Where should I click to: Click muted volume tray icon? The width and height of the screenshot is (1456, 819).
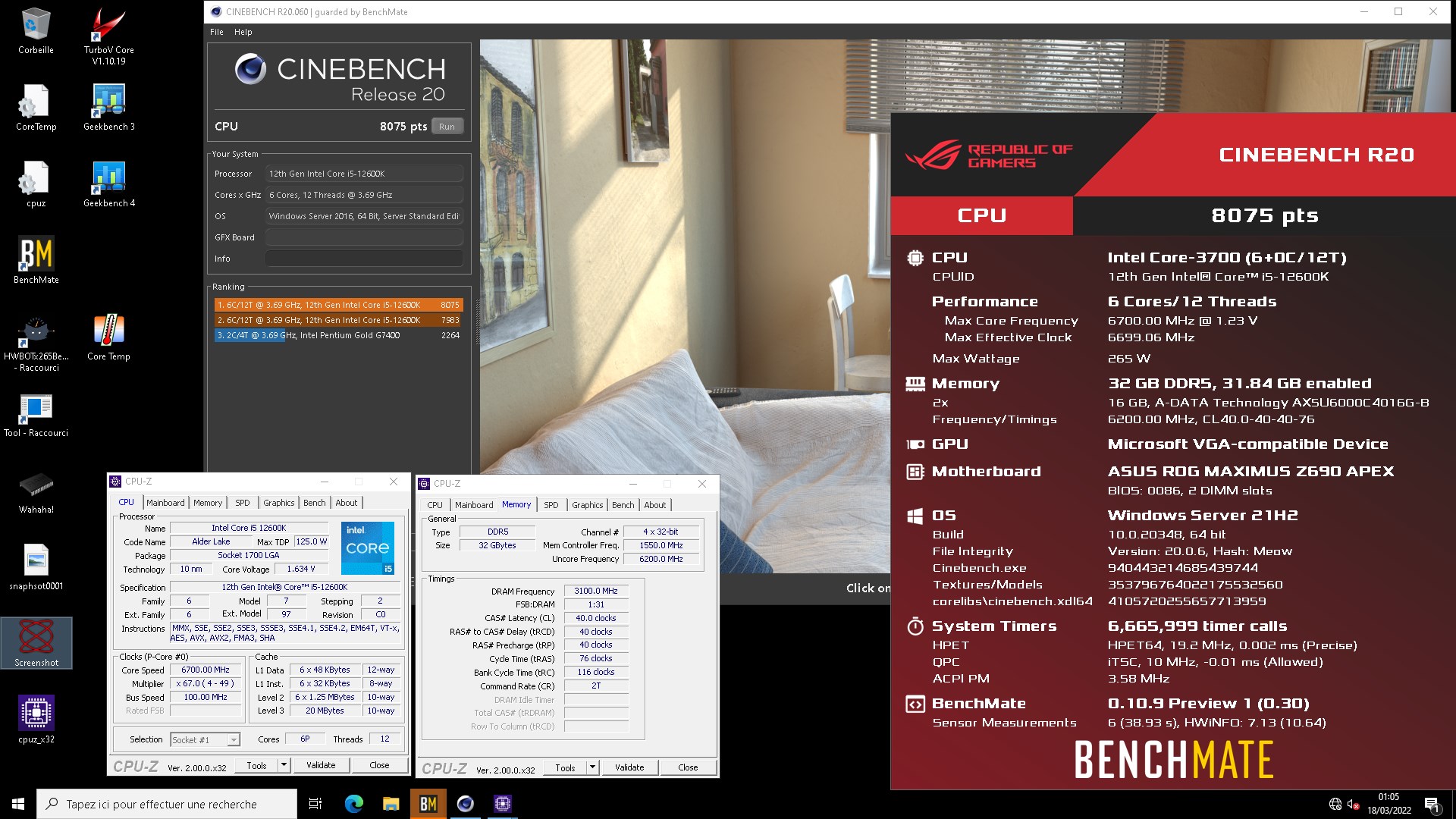pos(1352,804)
